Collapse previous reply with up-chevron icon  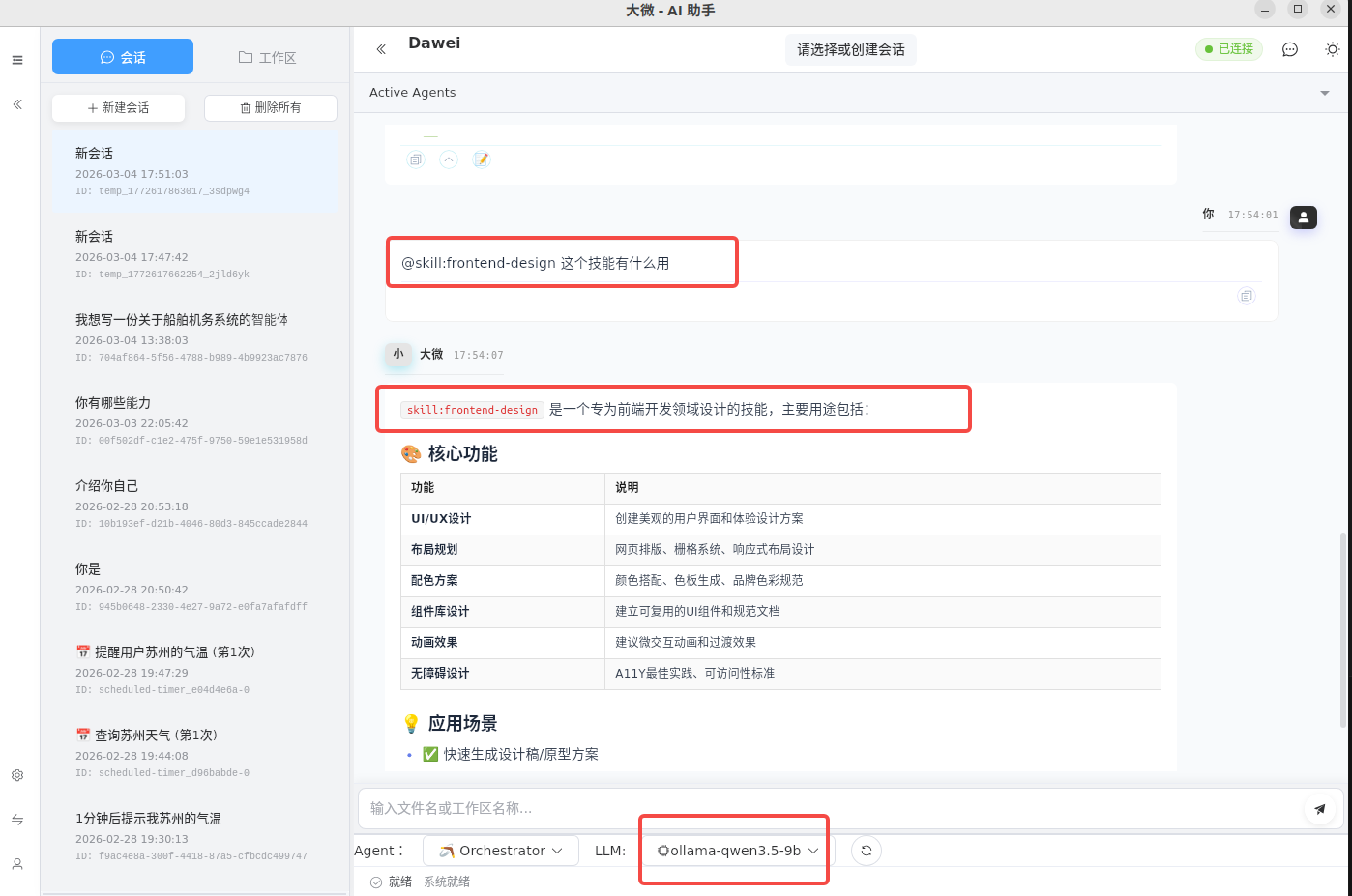[449, 159]
